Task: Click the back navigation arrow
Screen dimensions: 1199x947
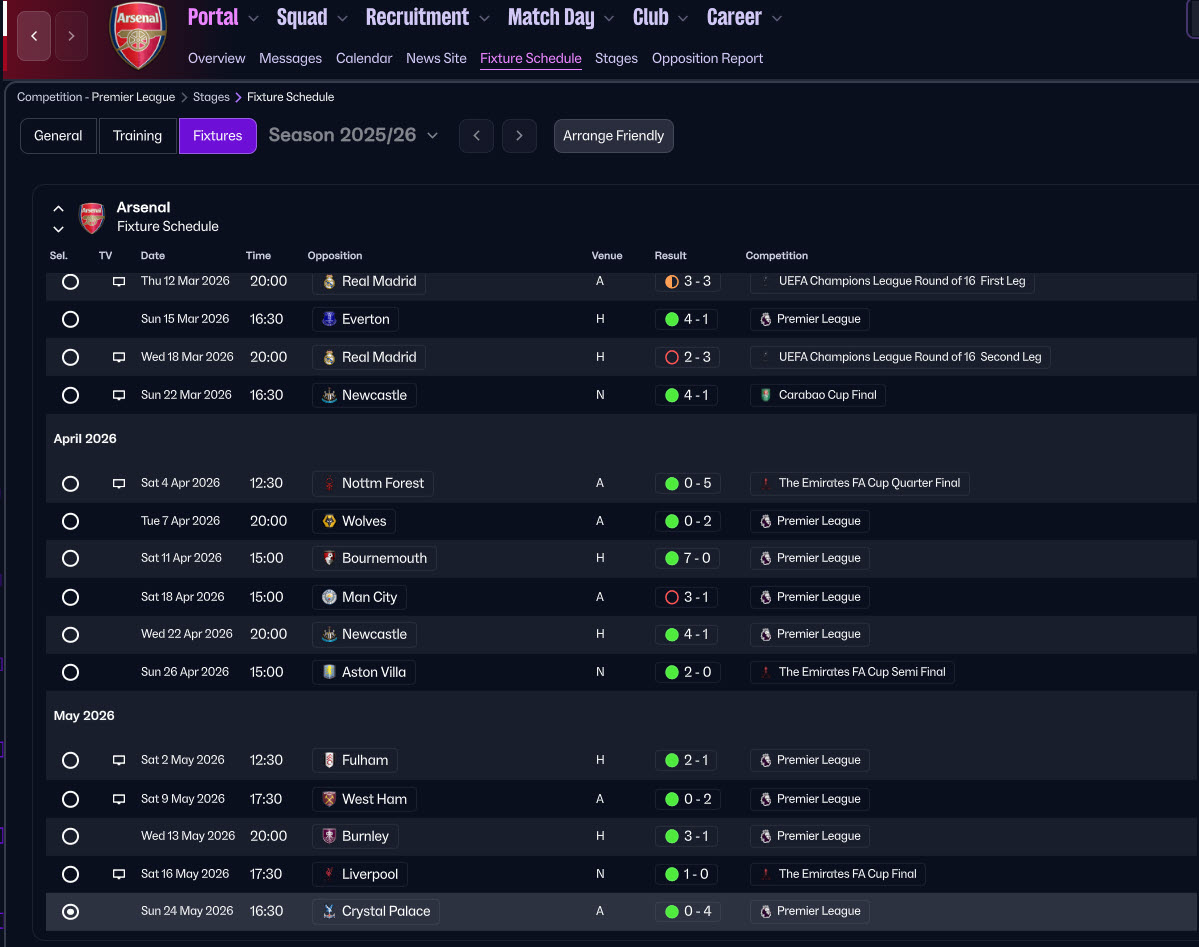Action: 34,36
